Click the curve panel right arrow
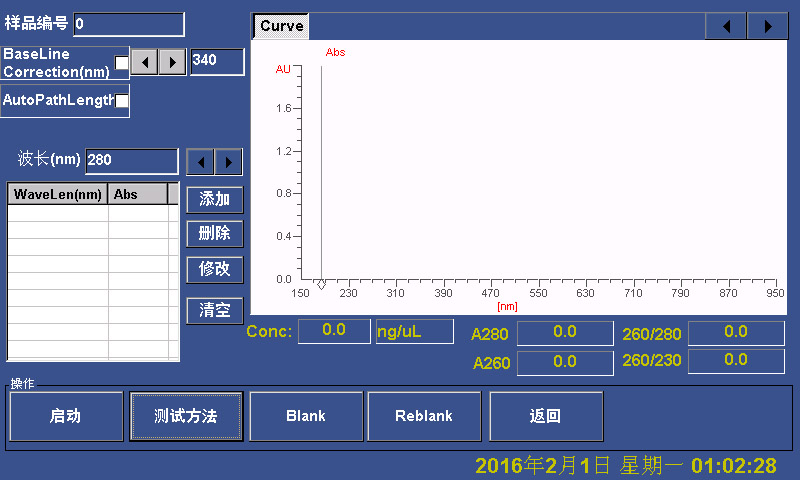 (x=767, y=26)
